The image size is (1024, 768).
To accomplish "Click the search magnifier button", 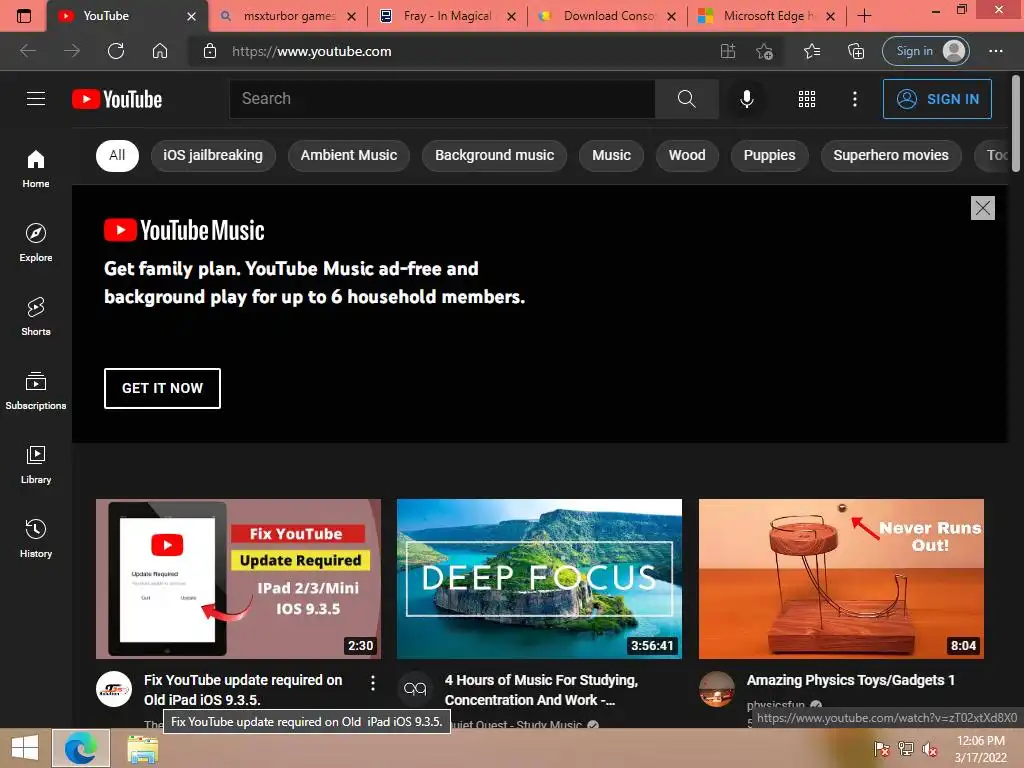I will (x=686, y=99).
